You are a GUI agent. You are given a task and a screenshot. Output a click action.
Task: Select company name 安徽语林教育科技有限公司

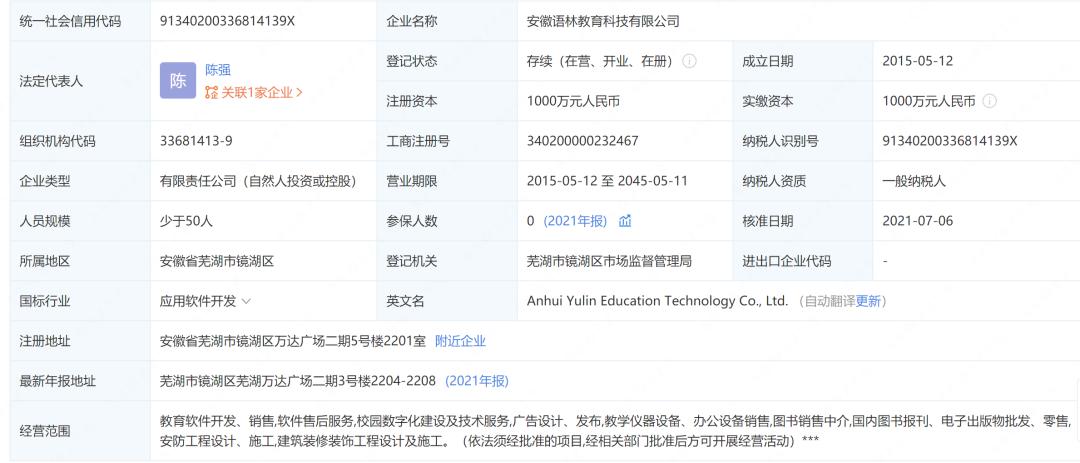[603, 21]
